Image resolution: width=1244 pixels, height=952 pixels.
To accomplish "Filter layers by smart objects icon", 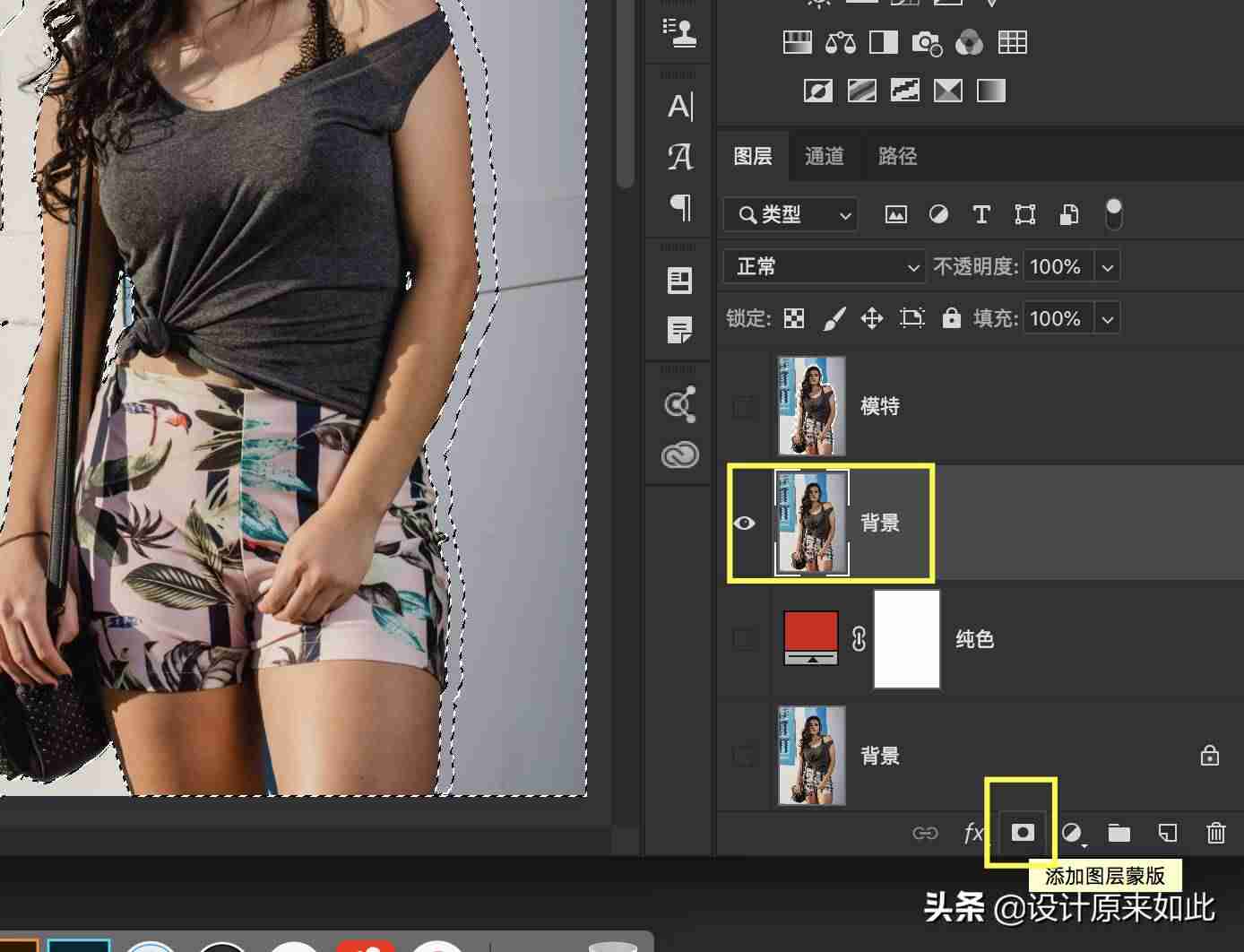I will [1068, 214].
